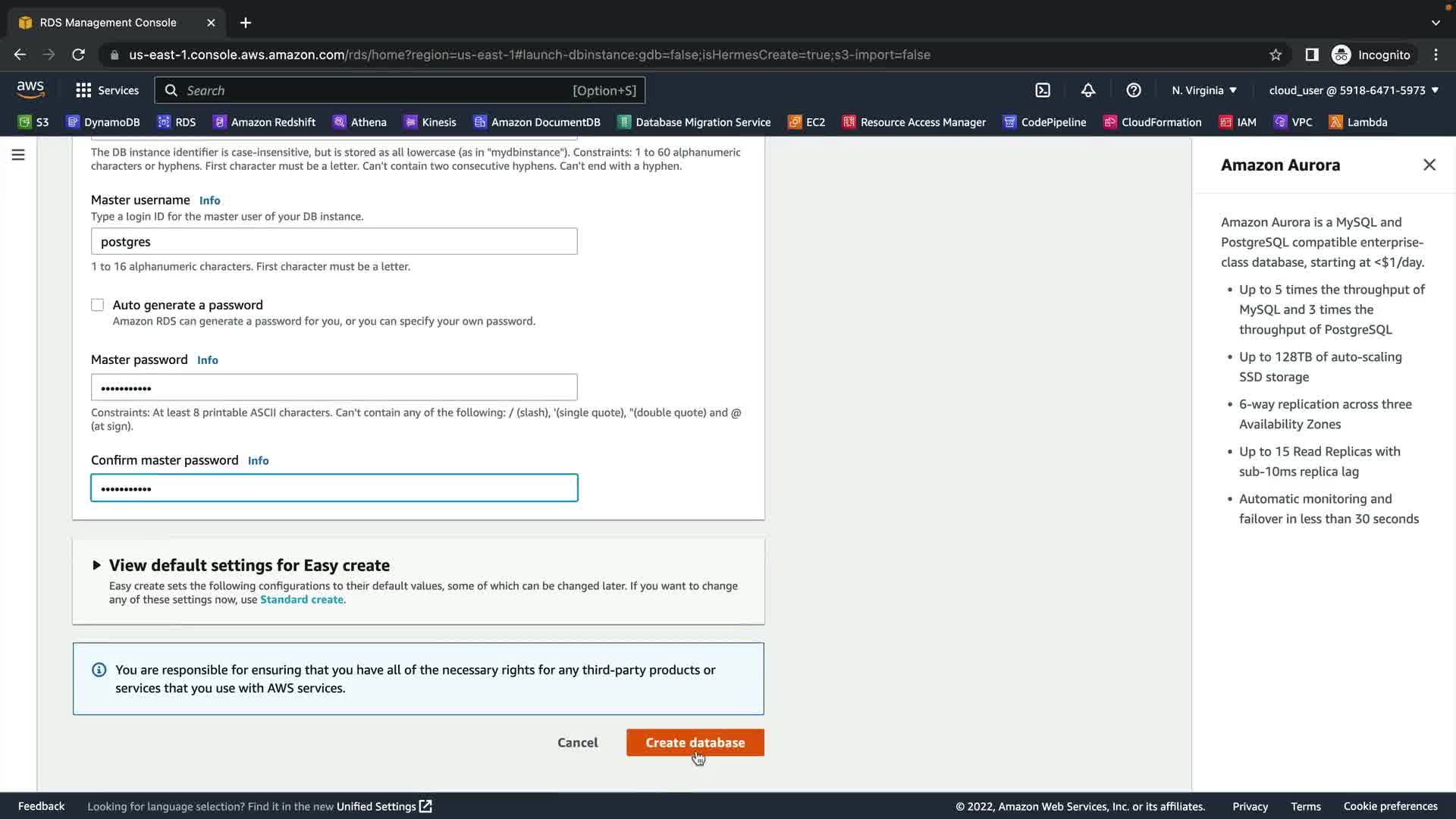Open the left hamburger navigation menu
The image size is (1456, 819).
pyautogui.click(x=18, y=155)
